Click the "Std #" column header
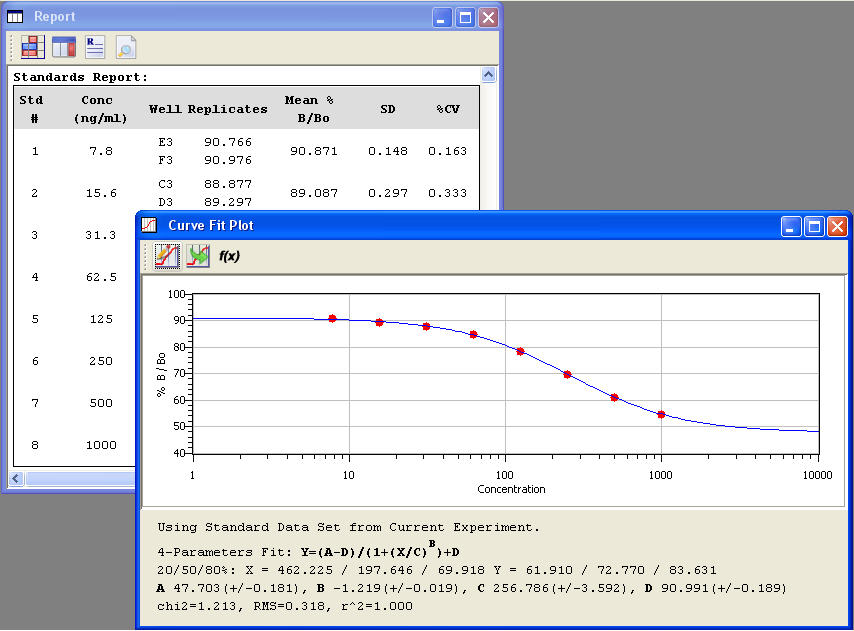854x631 pixels. point(32,109)
